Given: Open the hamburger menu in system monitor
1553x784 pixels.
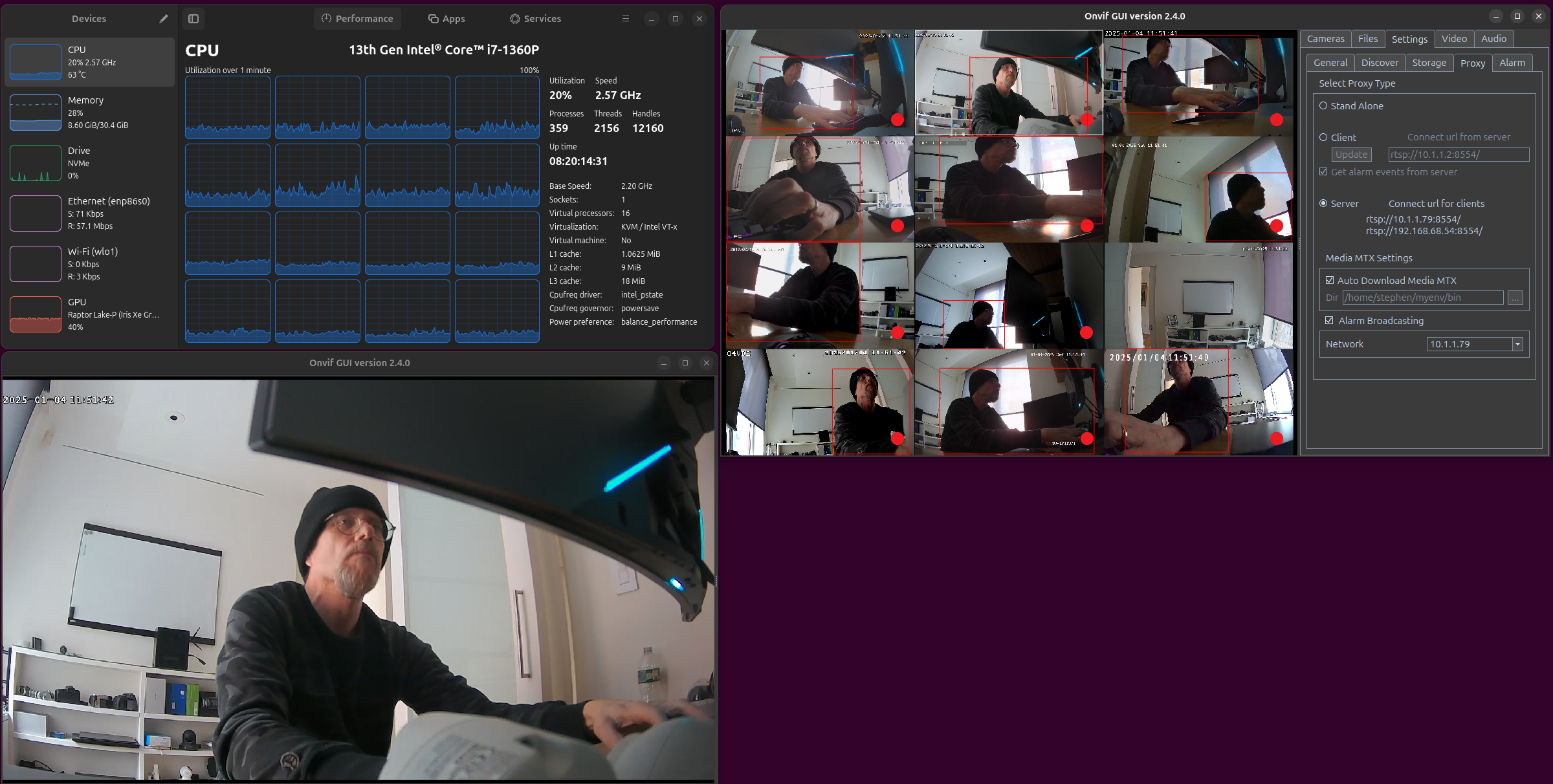Looking at the screenshot, I should pyautogui.click(x=625, y=19).
